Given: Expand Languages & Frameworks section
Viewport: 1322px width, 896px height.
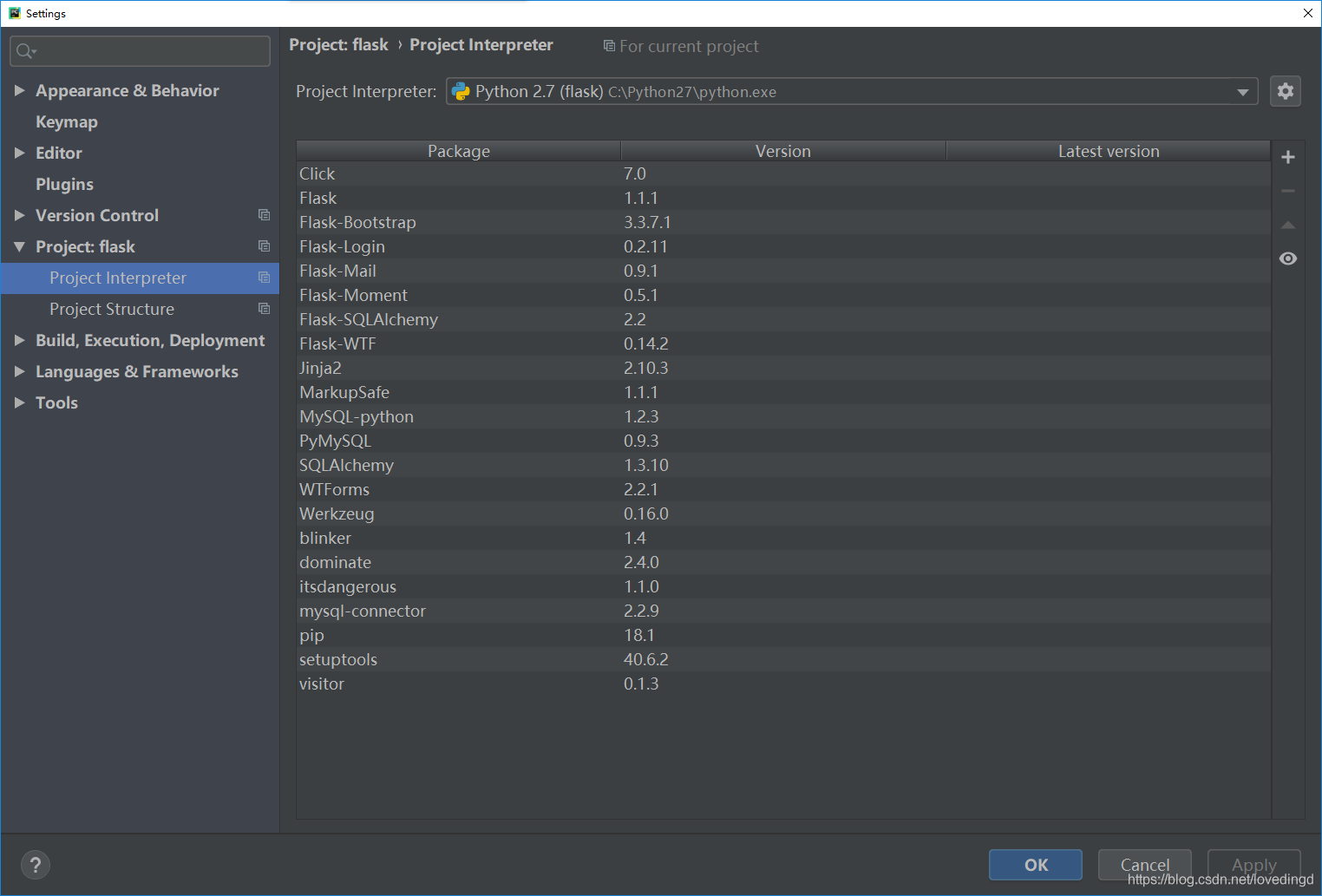Looking at the screenshot, I should point(19,371).
